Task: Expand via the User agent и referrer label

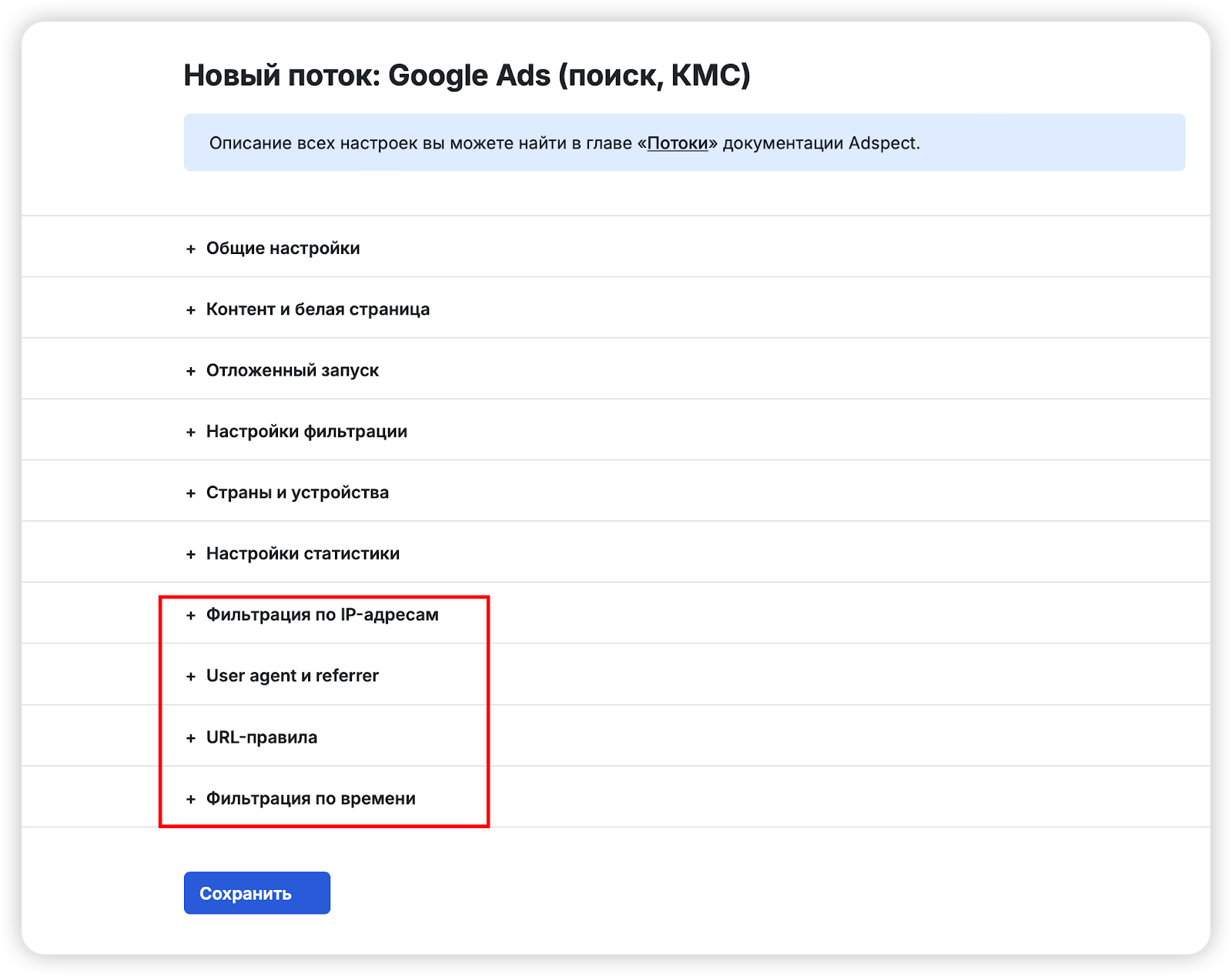Action: (x=292, y=676)
